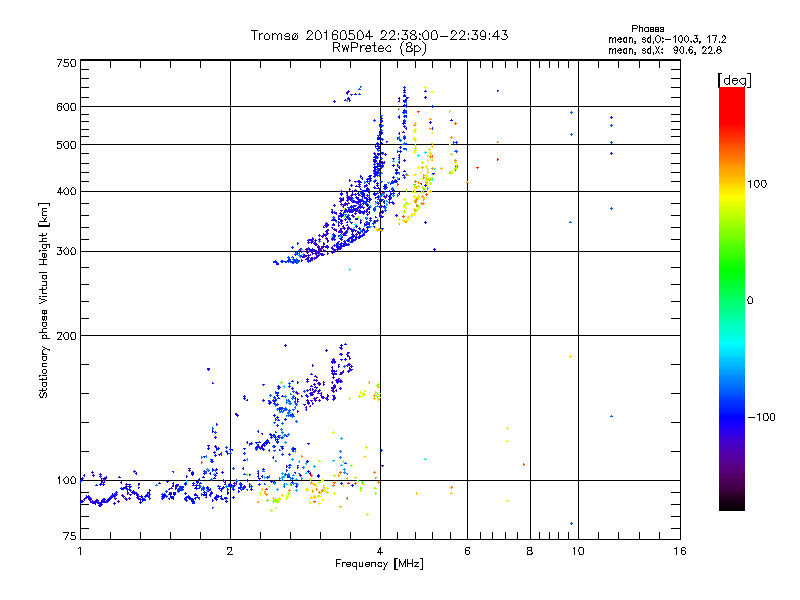Image resolution: width=800 pixels, height=600 pixels.
Task: Click the [deg] colorbar unit label
Action: pyautogui.click(x=734, y=79)
